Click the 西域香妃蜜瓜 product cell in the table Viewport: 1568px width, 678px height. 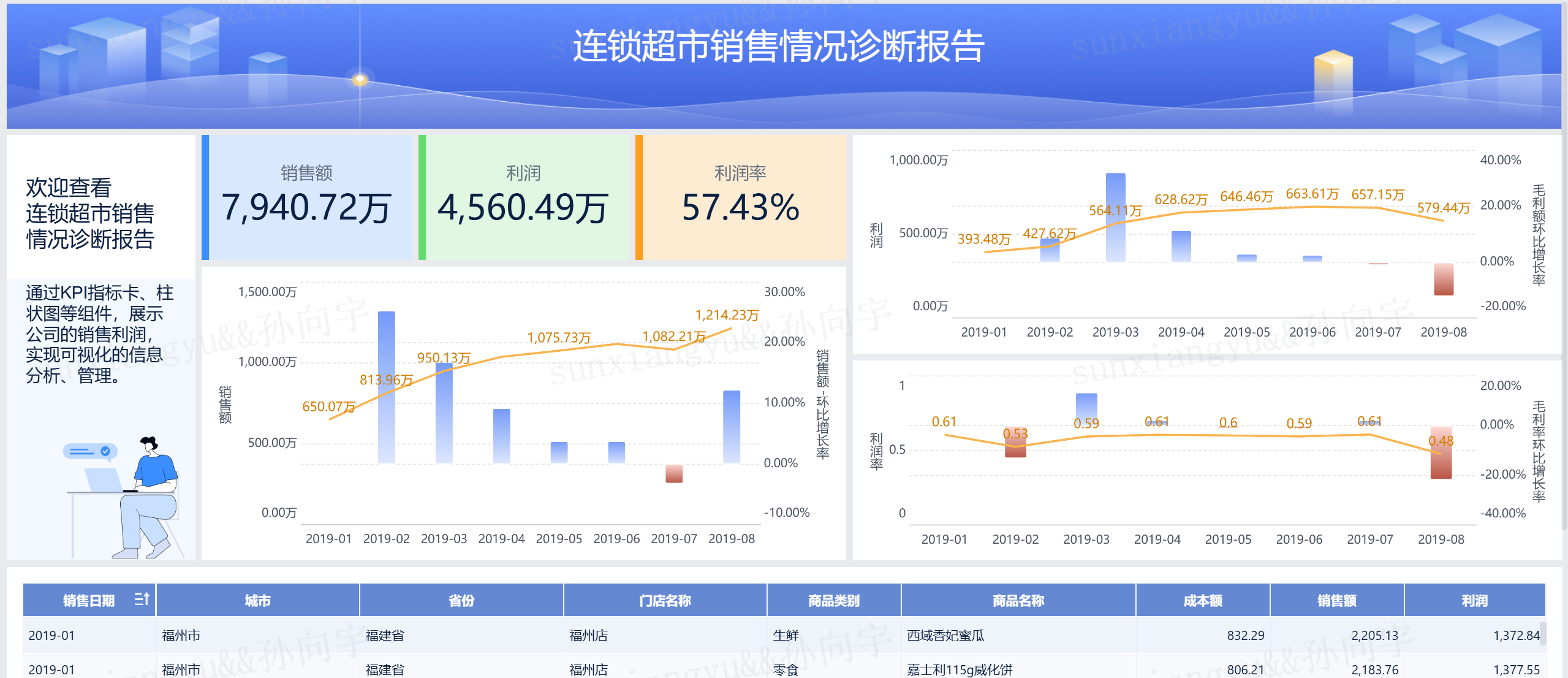tap(945, 636)
